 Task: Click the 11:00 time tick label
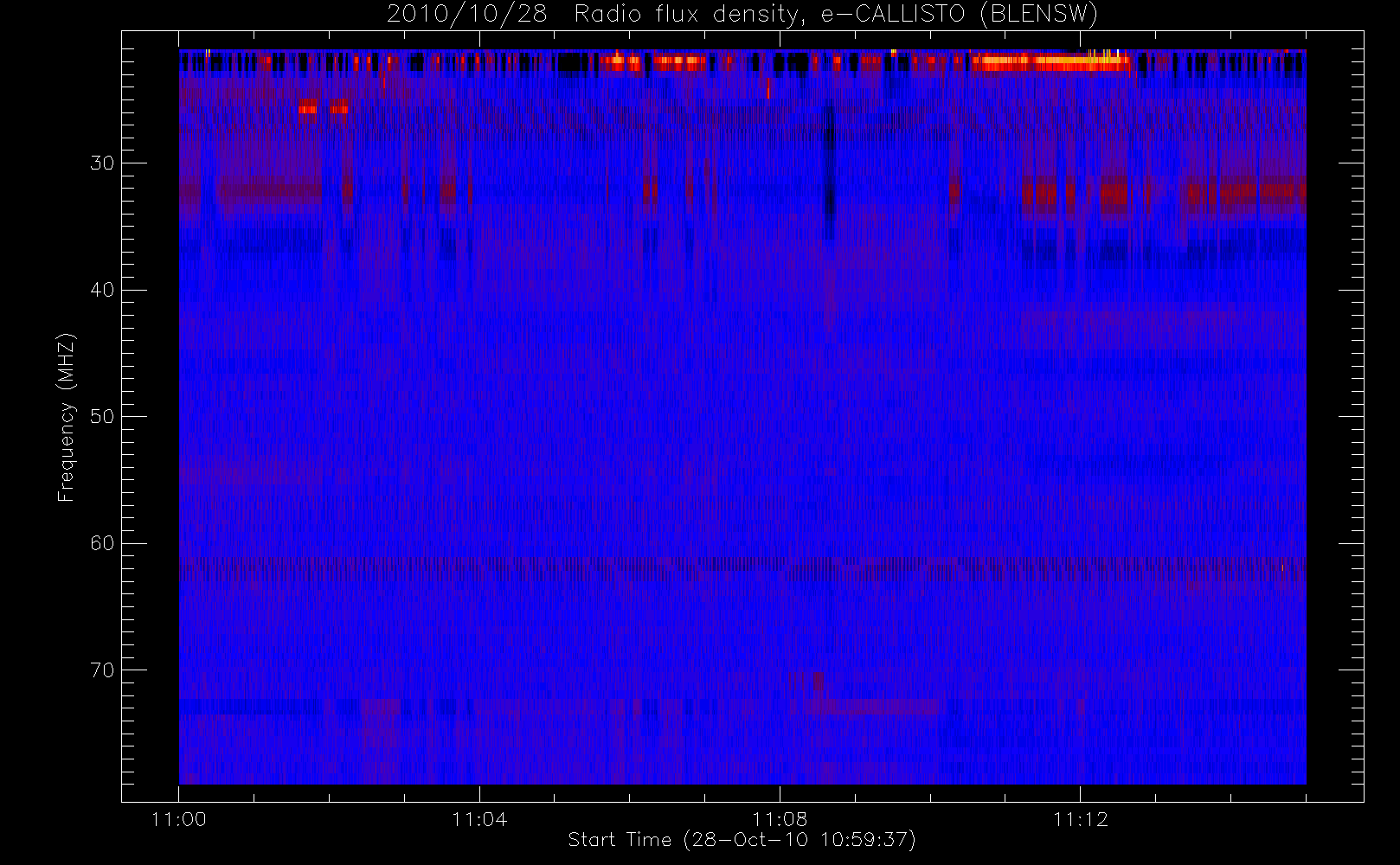pyautogui.click(x=179, y=819)
